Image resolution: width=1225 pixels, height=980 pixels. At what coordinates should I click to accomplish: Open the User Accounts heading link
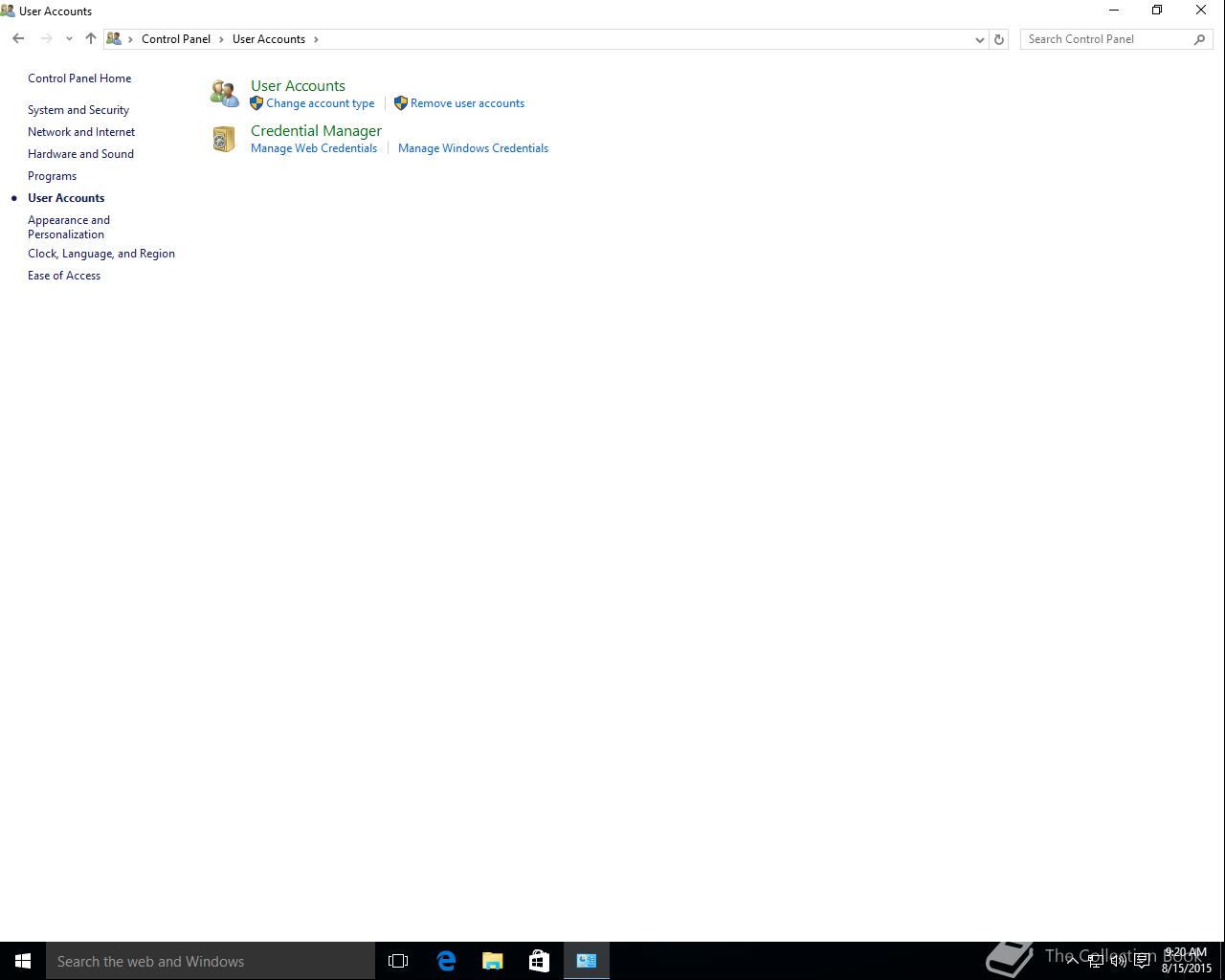pyautogui.click(x=298, y=86)
